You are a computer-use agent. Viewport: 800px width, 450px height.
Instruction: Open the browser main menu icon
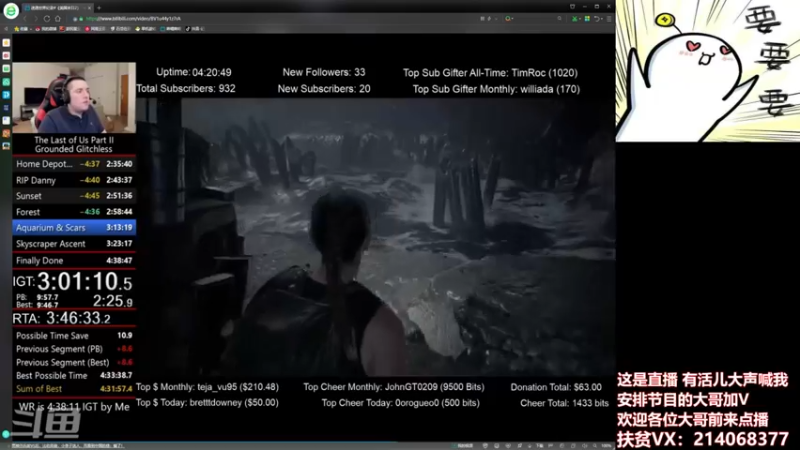click(609, 19)
